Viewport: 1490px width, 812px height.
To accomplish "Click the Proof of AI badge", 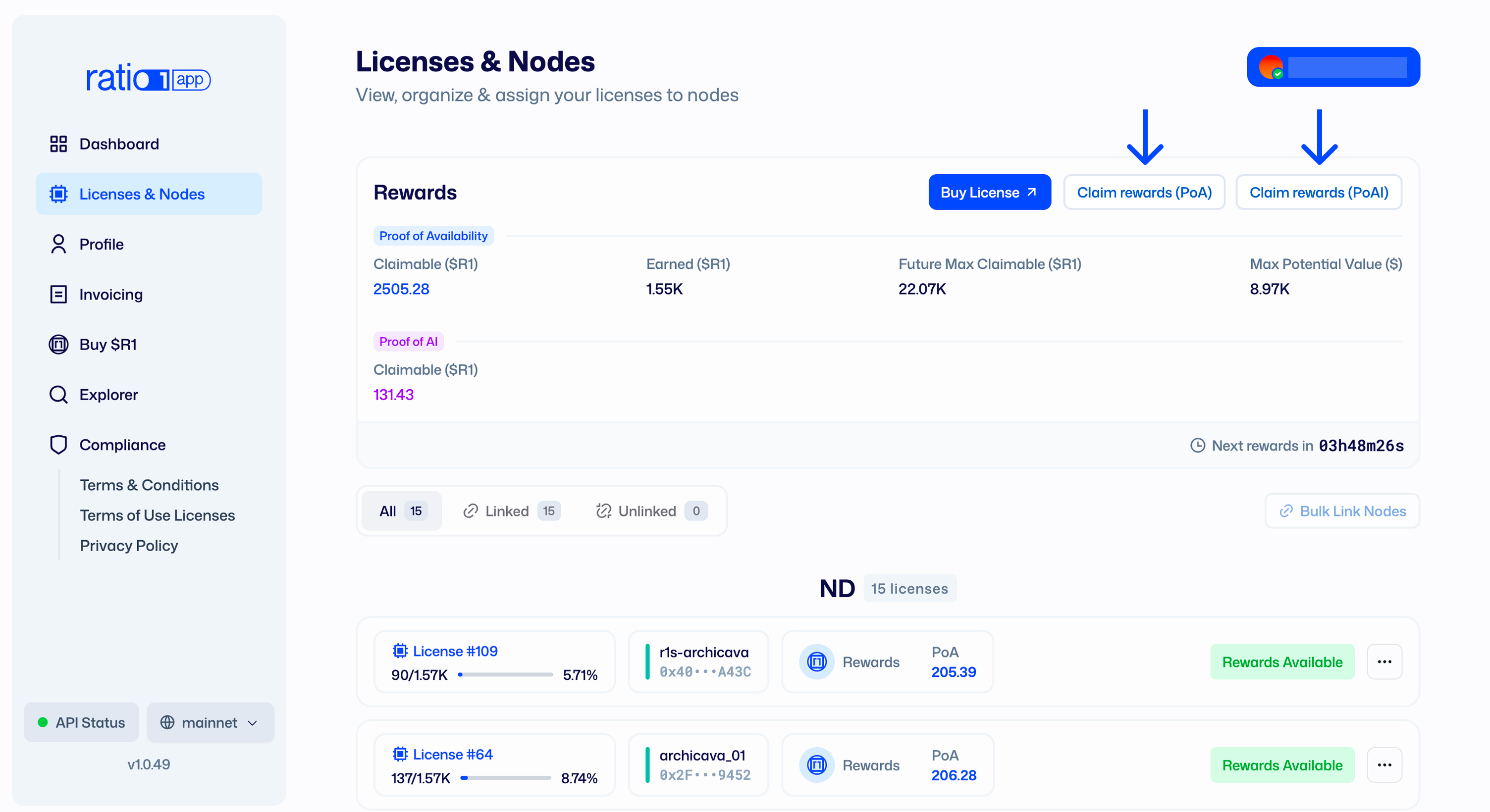I will [x=408, y=341].
